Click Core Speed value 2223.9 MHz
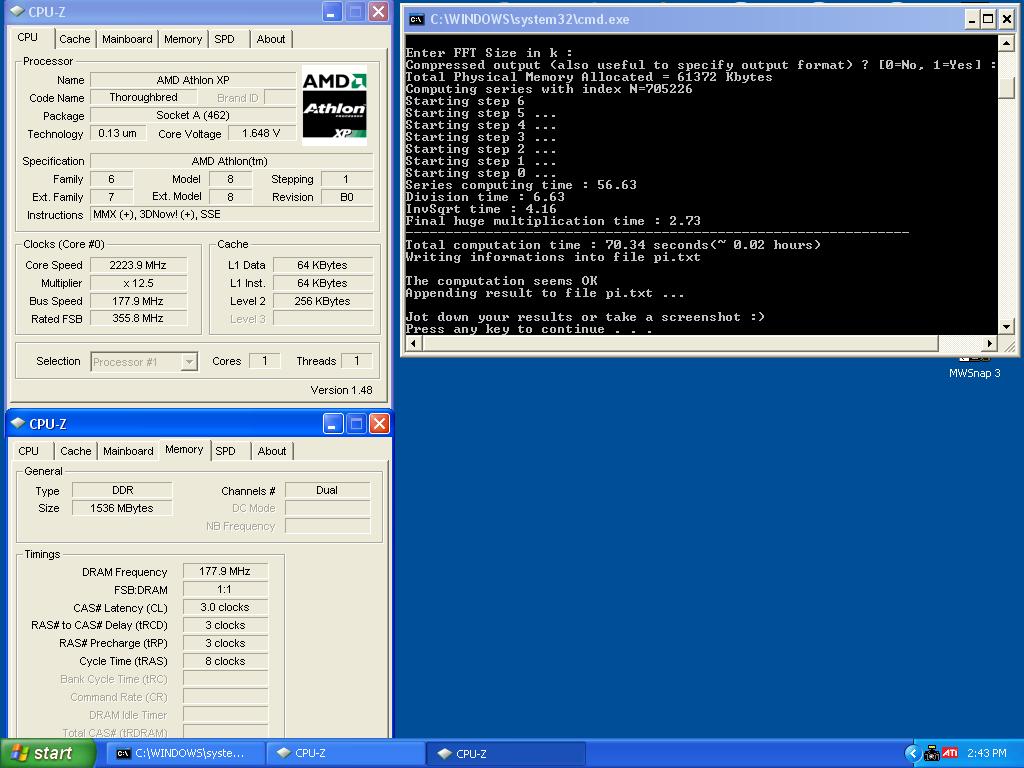This screenshot has height=768, width=1024. pos(138,265)
